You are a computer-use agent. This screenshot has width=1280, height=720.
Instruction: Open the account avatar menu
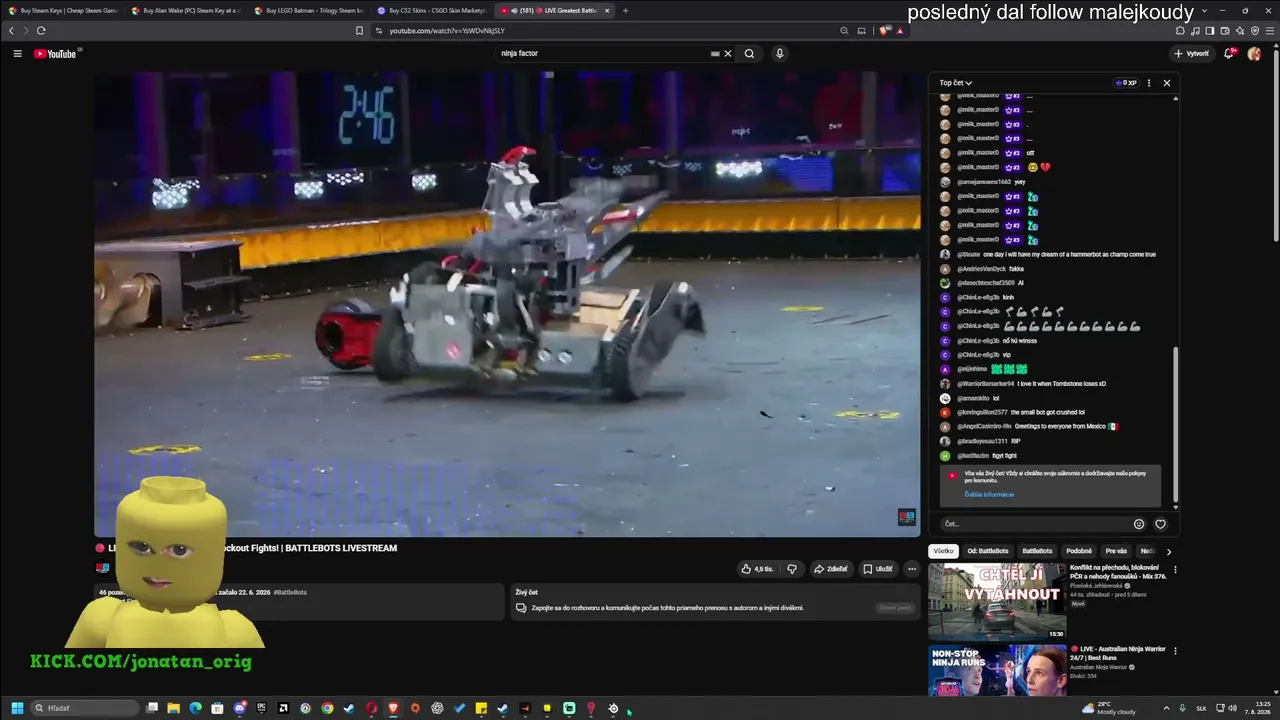(x=1254, y=54)
